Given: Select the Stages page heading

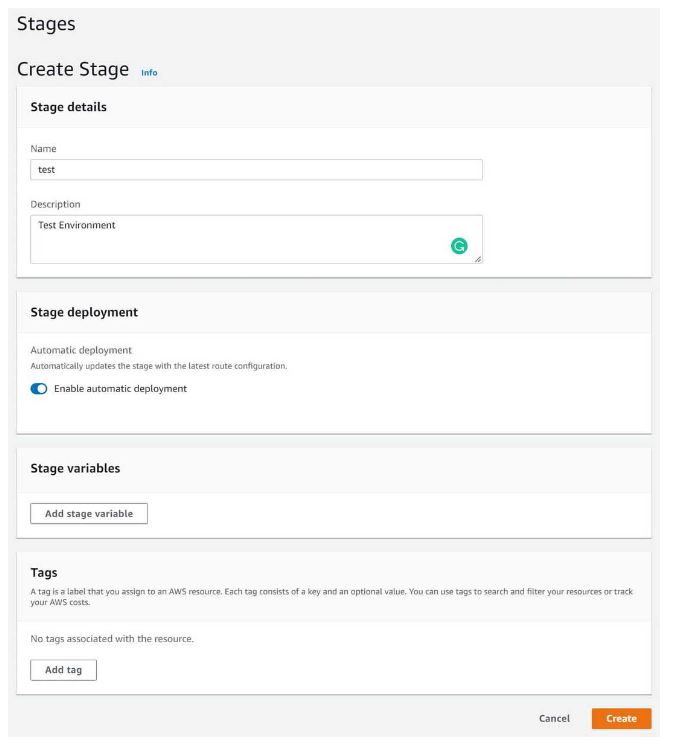Looking at the screenshot, I should click(x=46, y=24).
